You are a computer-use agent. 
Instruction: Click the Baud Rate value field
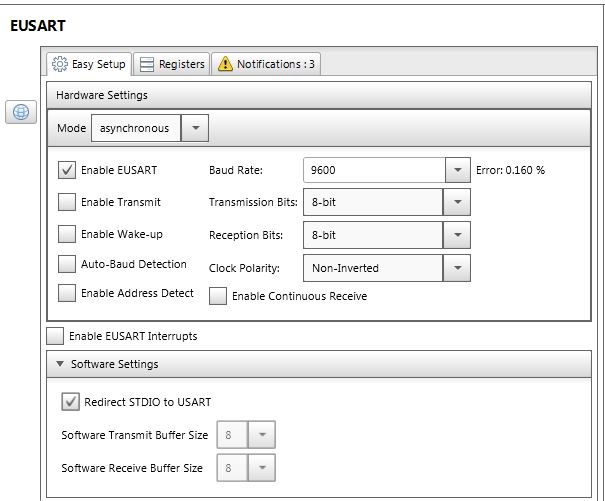click(372, 170)
